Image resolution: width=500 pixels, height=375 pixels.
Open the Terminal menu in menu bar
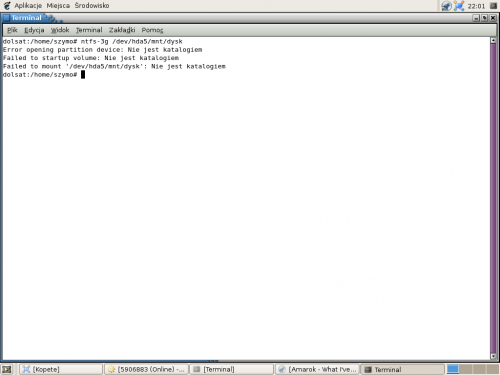(x=89, y=30)
